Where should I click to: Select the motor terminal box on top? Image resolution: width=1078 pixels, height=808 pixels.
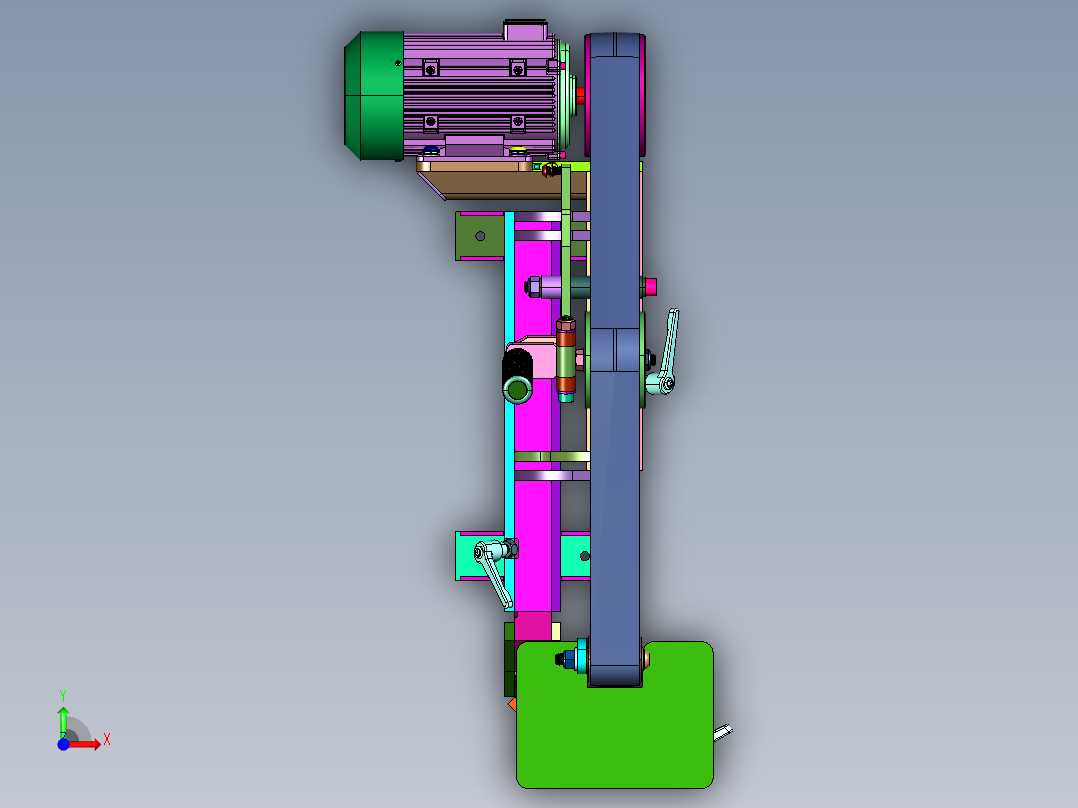(525, 30)
